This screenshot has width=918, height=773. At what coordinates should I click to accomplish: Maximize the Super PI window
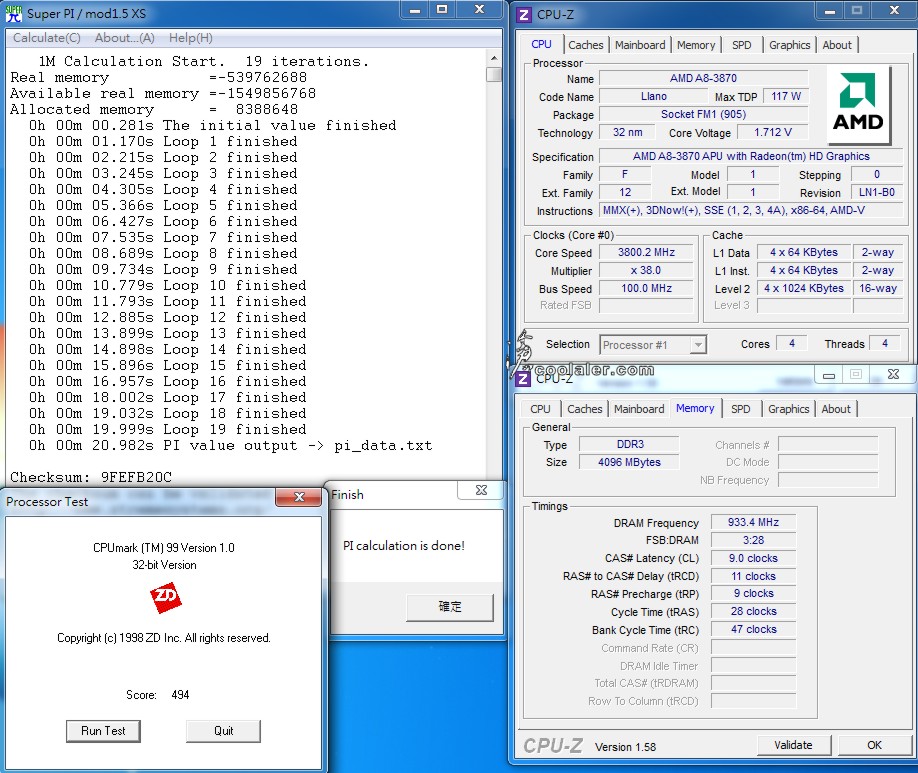click(x=442, y=10)
